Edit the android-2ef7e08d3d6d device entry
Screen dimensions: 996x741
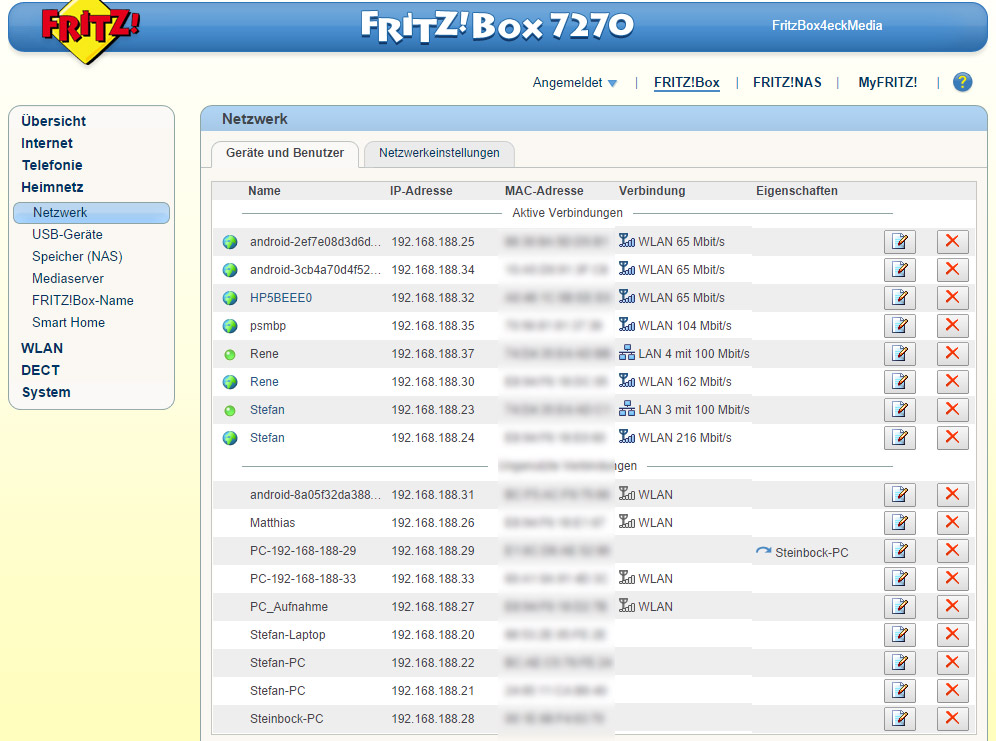tap(899, 241)
